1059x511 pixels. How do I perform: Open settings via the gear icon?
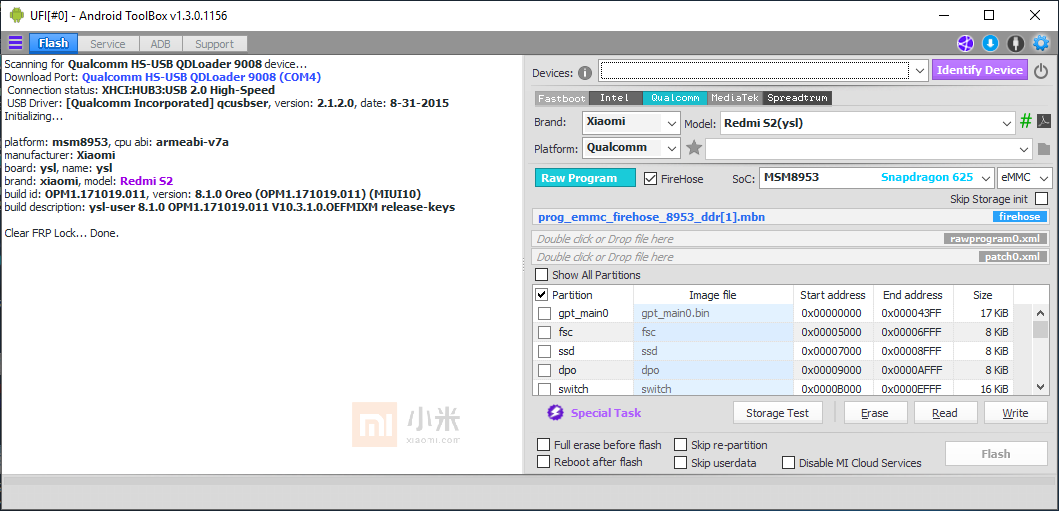1041,44
